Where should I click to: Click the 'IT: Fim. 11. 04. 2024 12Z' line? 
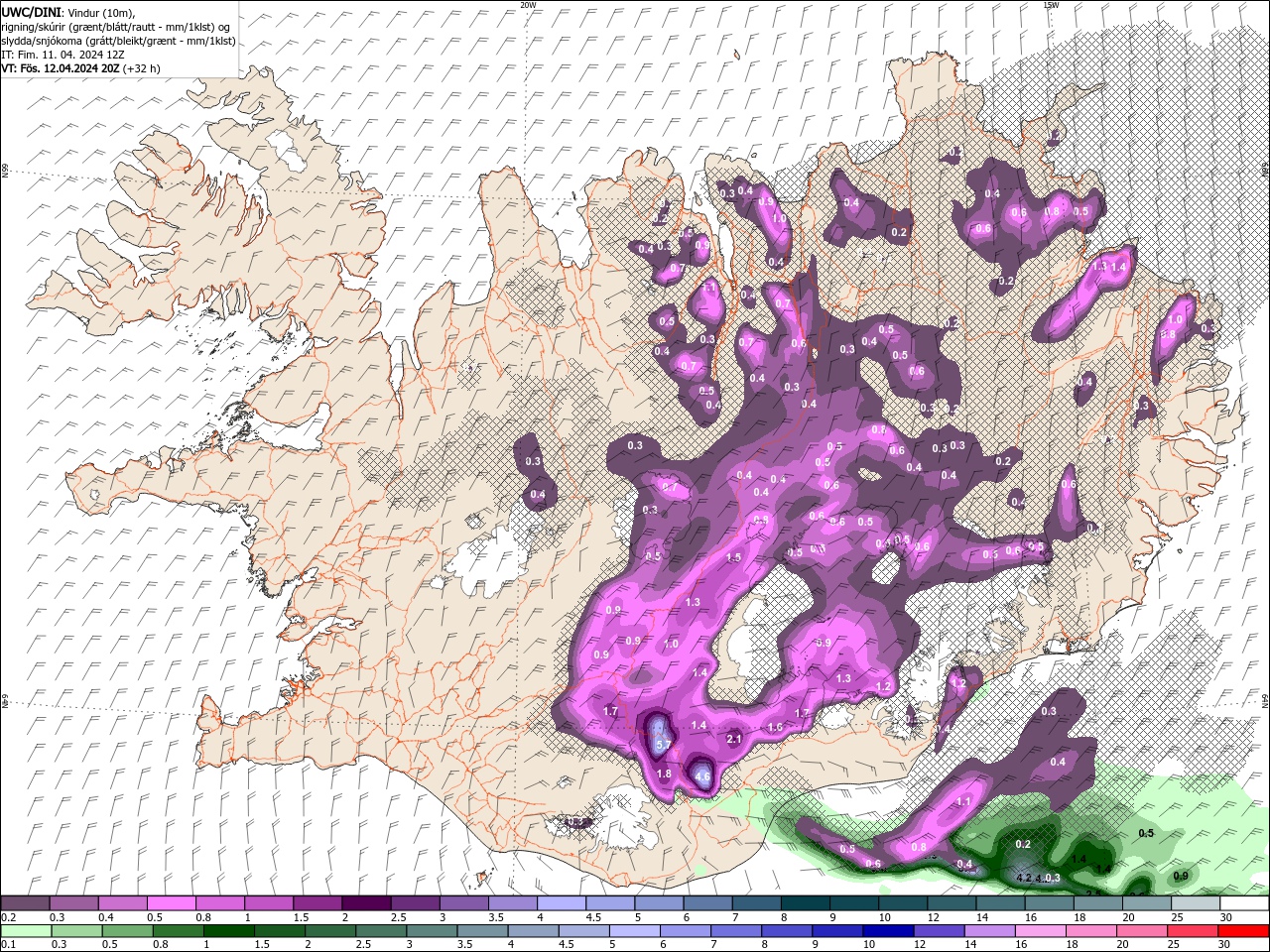[63, 55]
